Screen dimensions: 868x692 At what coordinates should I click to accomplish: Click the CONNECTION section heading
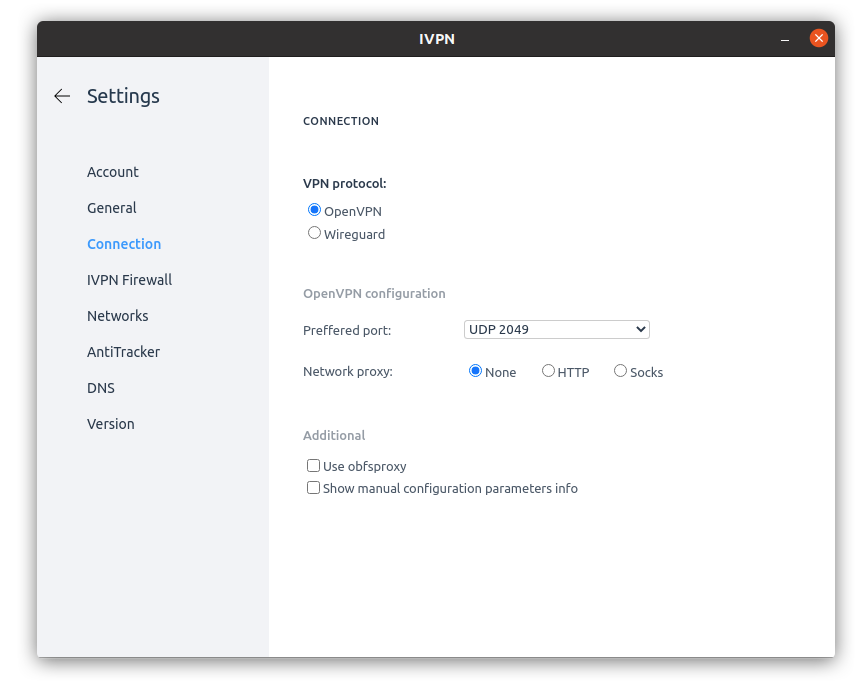pyautogui.click(x=340, y=121)
